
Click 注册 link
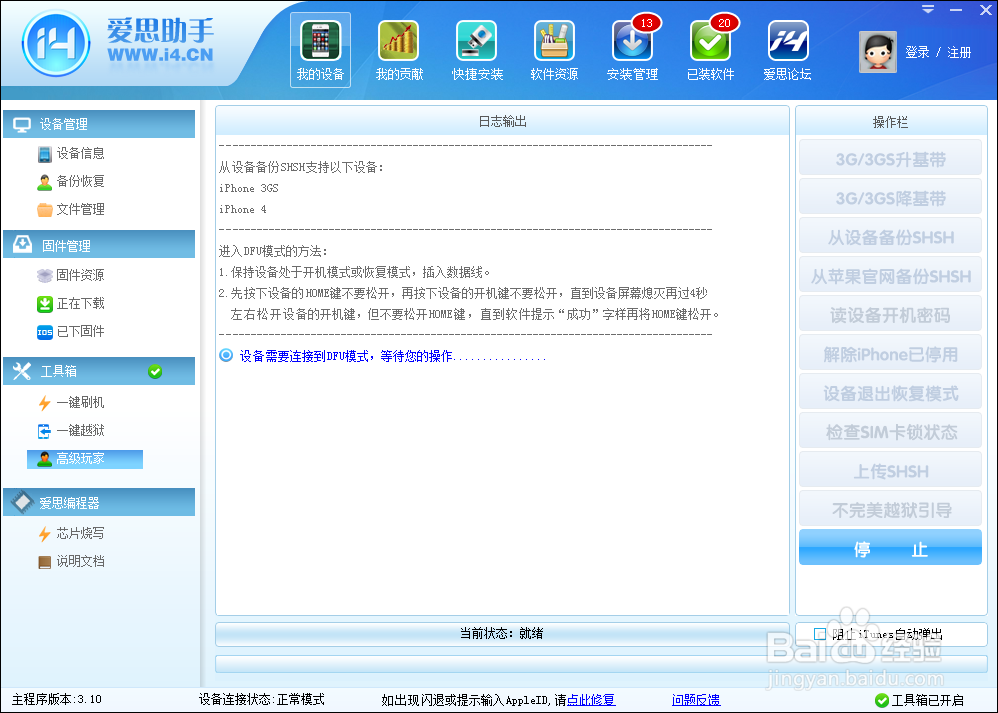tap(959, 52)
